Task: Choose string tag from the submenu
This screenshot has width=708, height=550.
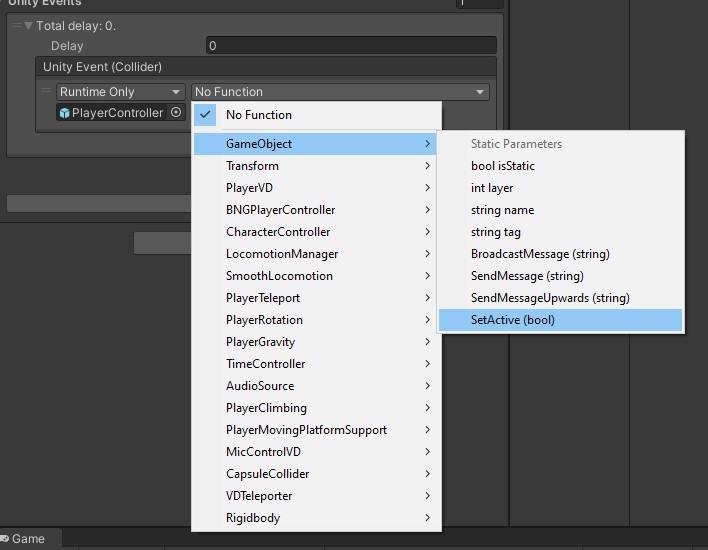Action: pos(560,232)
